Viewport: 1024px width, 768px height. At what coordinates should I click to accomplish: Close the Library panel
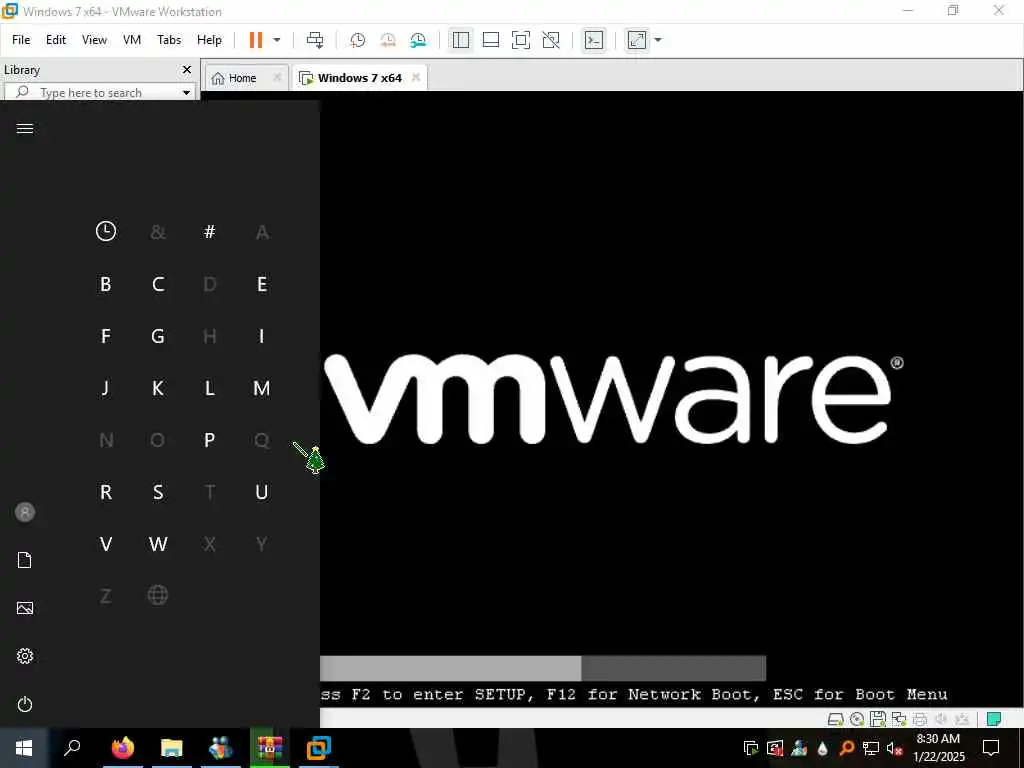(x=187, y=69)
